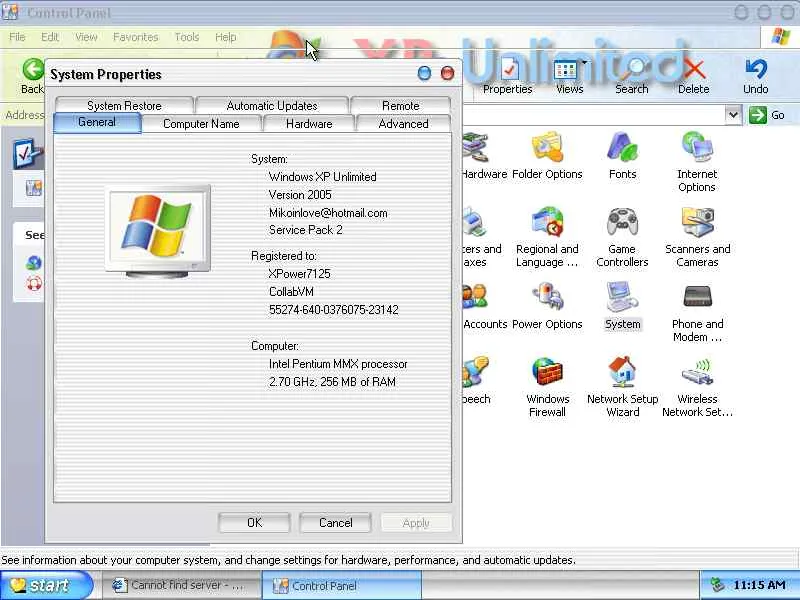
Task: Switch to the Hardware tab
Action: tap(309, 123)
